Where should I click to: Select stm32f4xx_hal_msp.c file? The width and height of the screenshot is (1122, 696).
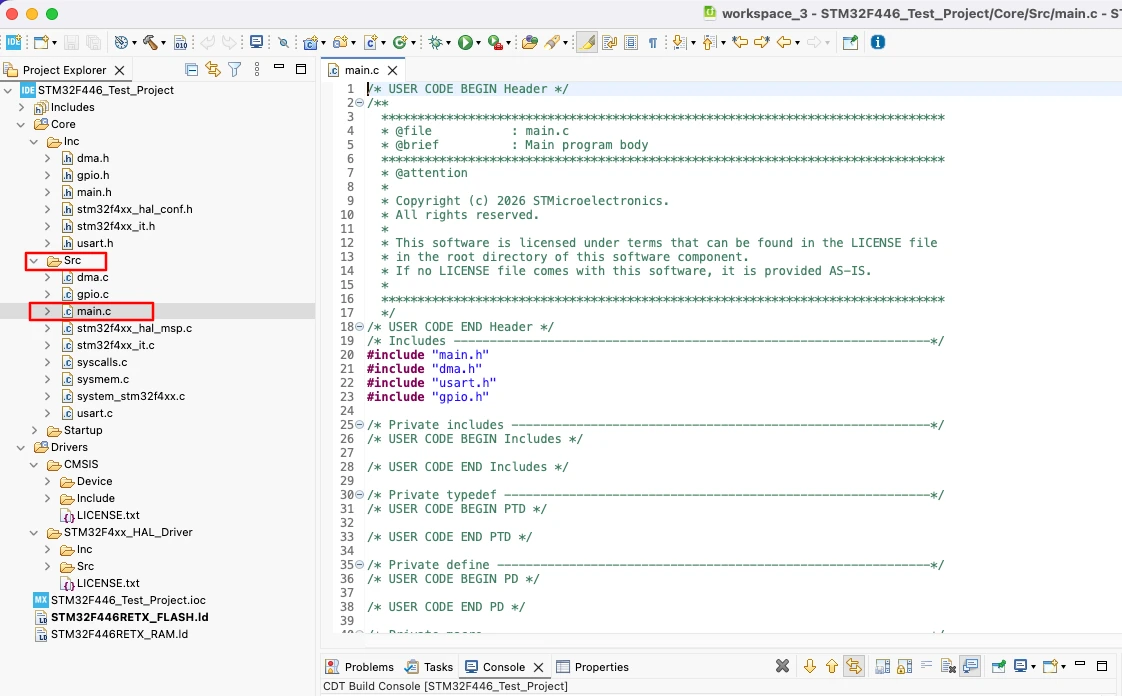[134, 328]
